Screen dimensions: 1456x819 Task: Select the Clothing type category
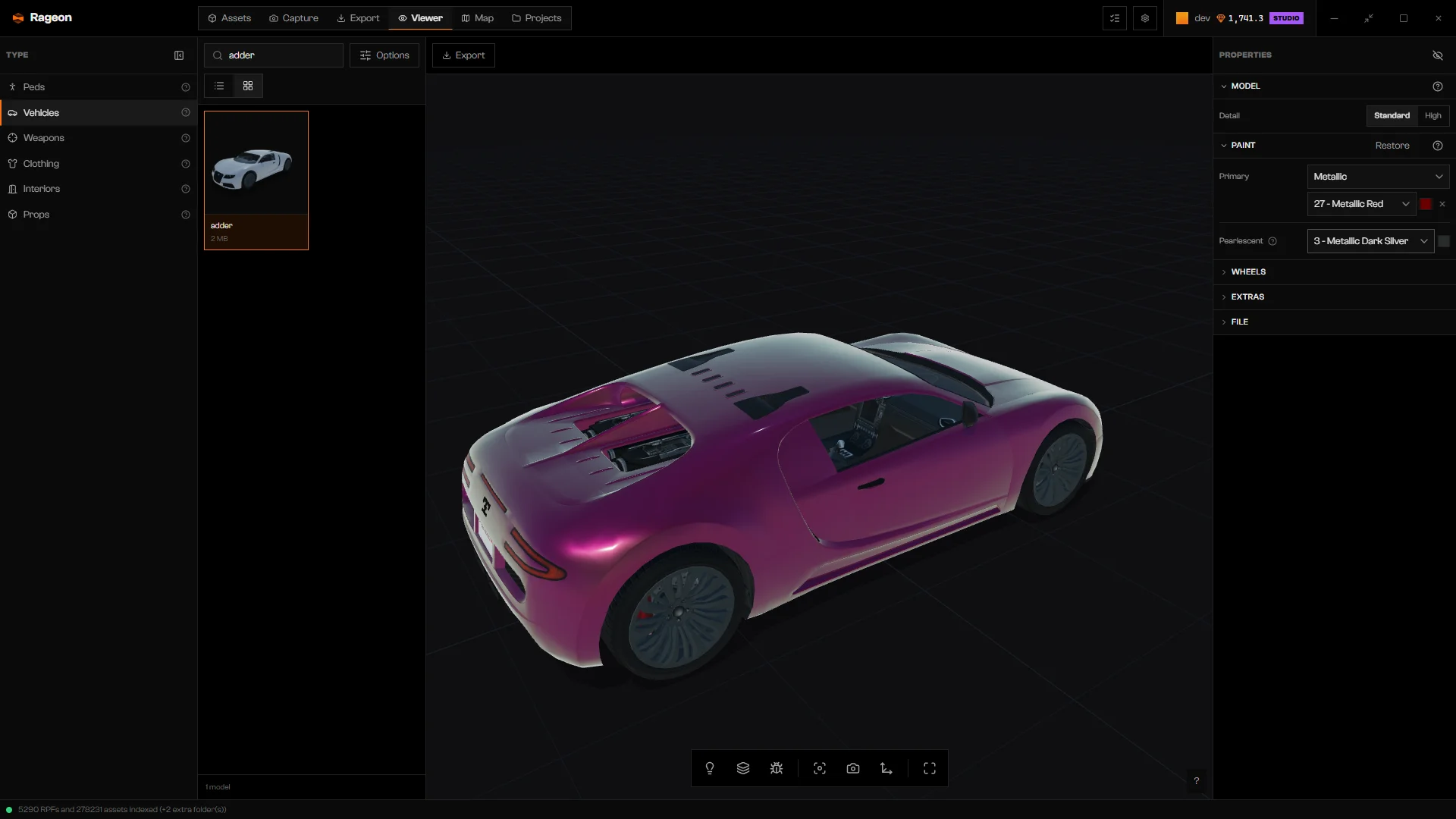coord(99,164)
